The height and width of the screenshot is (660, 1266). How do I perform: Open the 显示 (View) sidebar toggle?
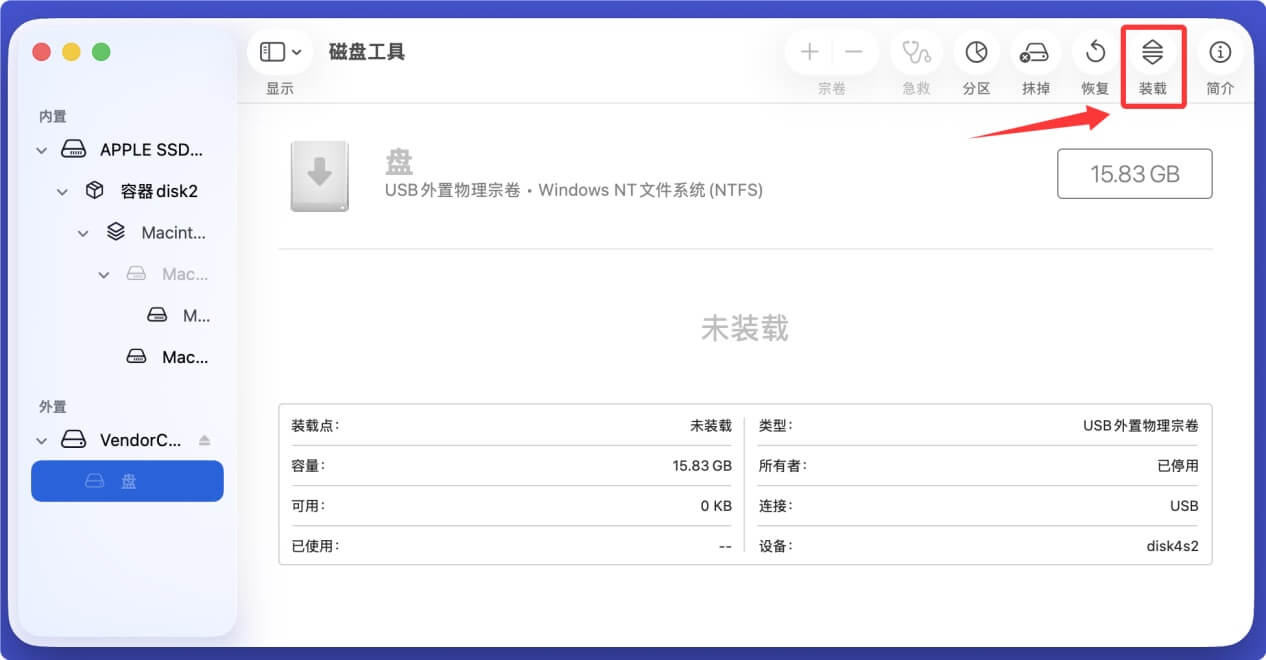point(271,52)
